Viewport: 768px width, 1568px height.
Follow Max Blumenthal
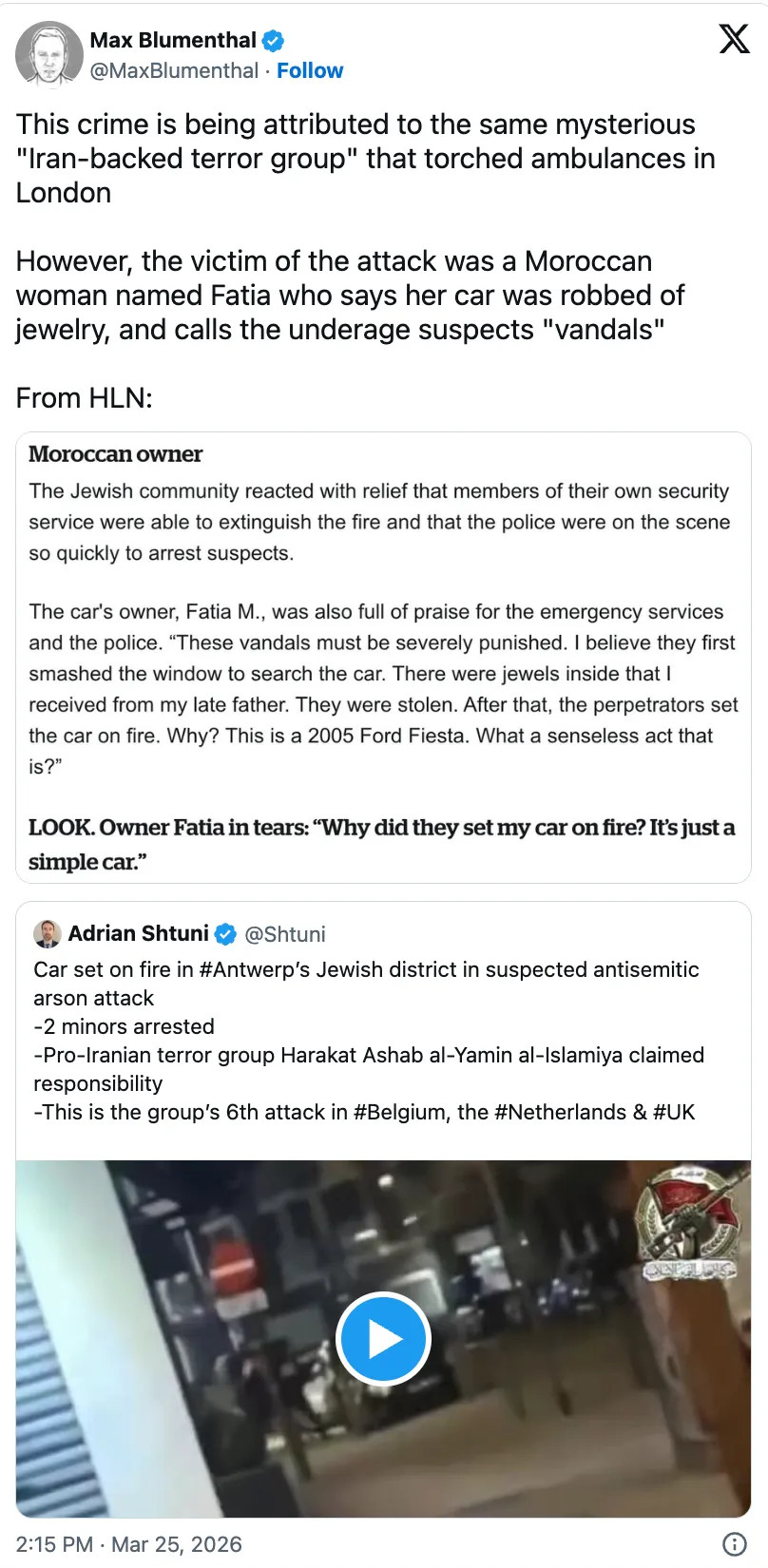pos(310,71)
